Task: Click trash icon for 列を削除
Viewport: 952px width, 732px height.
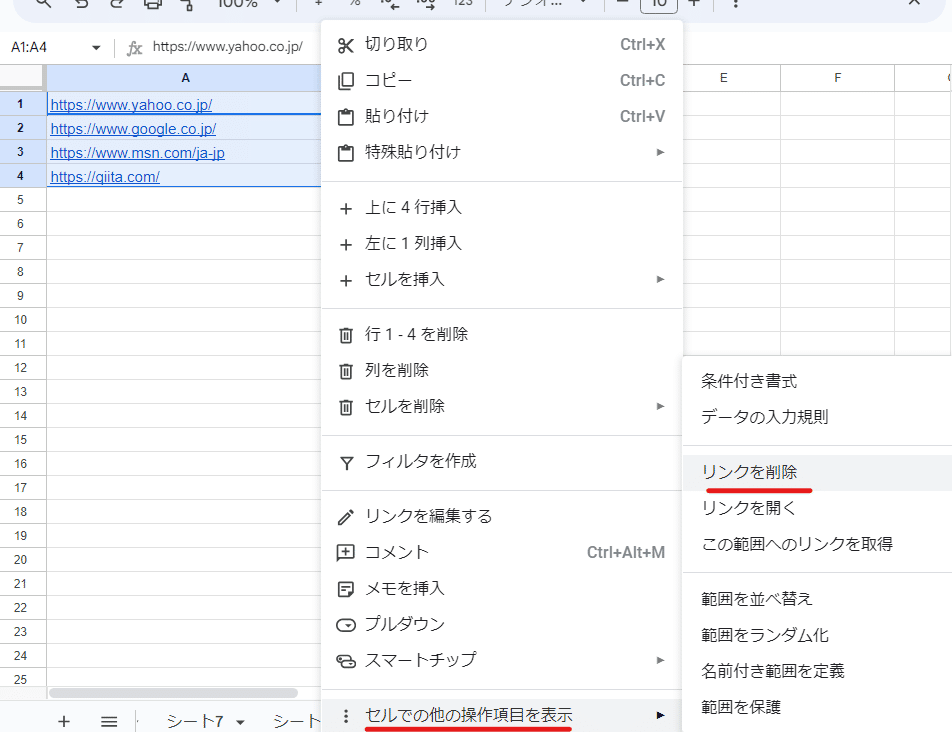Action: pyautogui.click(x=345, y=371)
